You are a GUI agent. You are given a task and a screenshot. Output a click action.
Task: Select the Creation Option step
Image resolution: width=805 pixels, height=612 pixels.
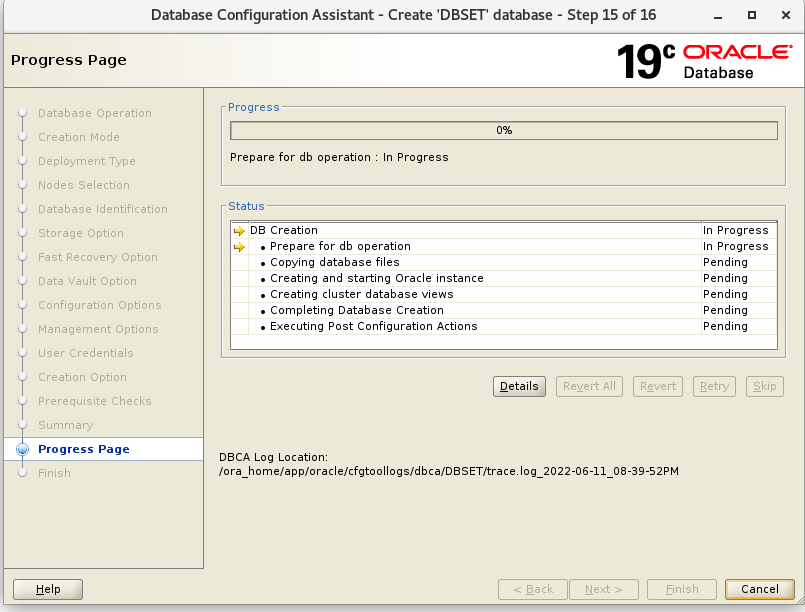click(x=82, y=377)
